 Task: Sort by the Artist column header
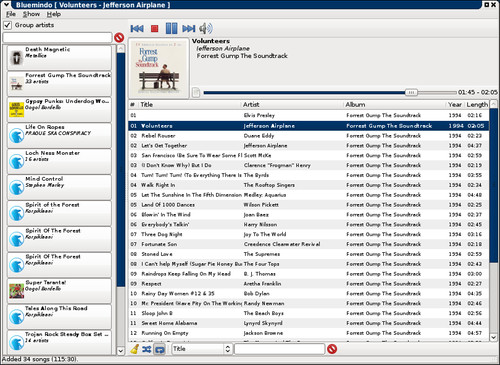[292, 105]
